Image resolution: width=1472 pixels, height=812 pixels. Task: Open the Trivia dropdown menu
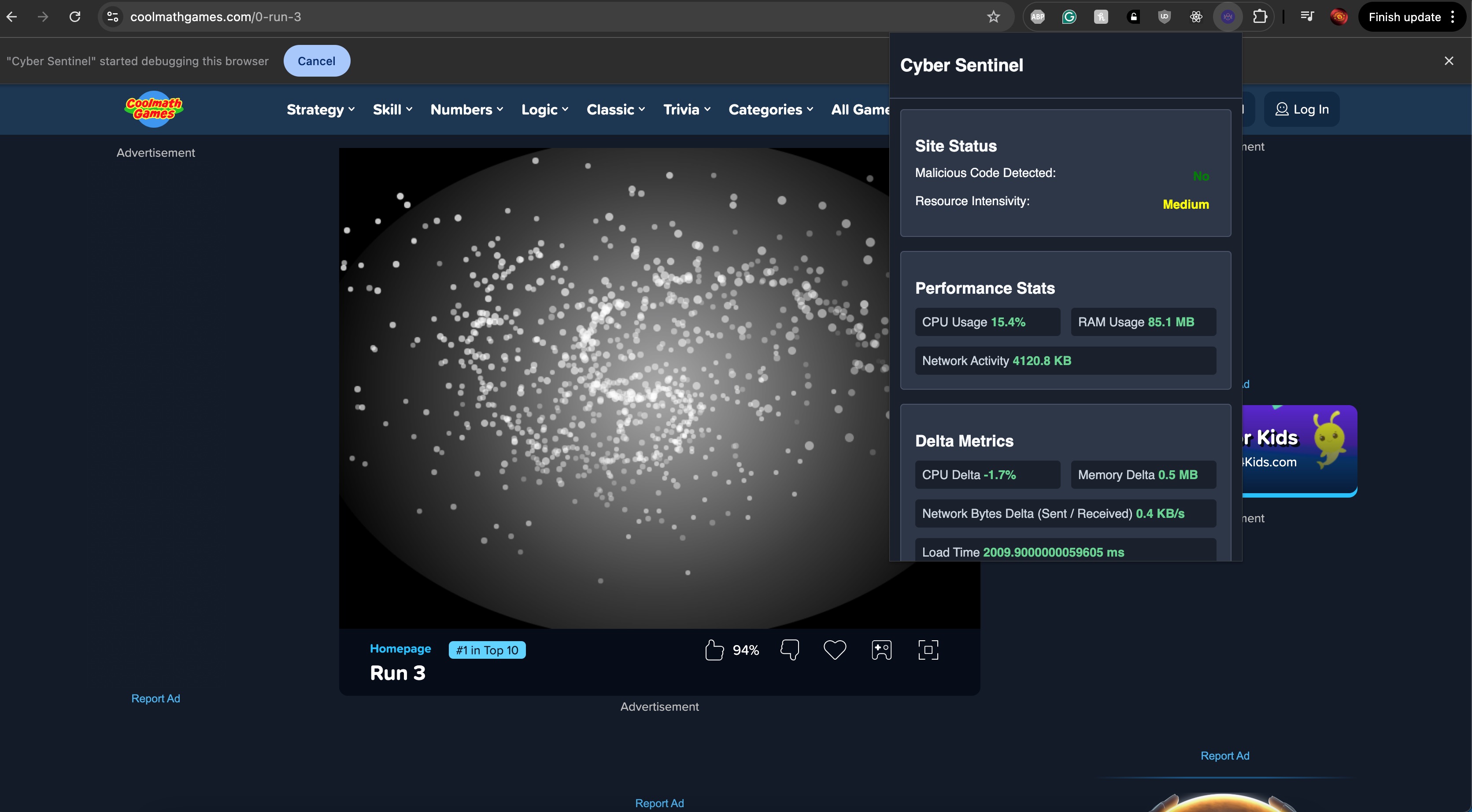(686, 110)
